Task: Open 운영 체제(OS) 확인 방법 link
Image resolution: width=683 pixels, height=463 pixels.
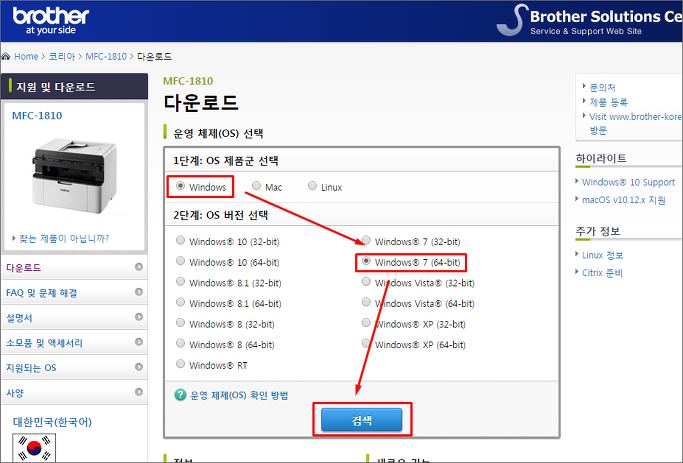Action: [x=239, y=395]
